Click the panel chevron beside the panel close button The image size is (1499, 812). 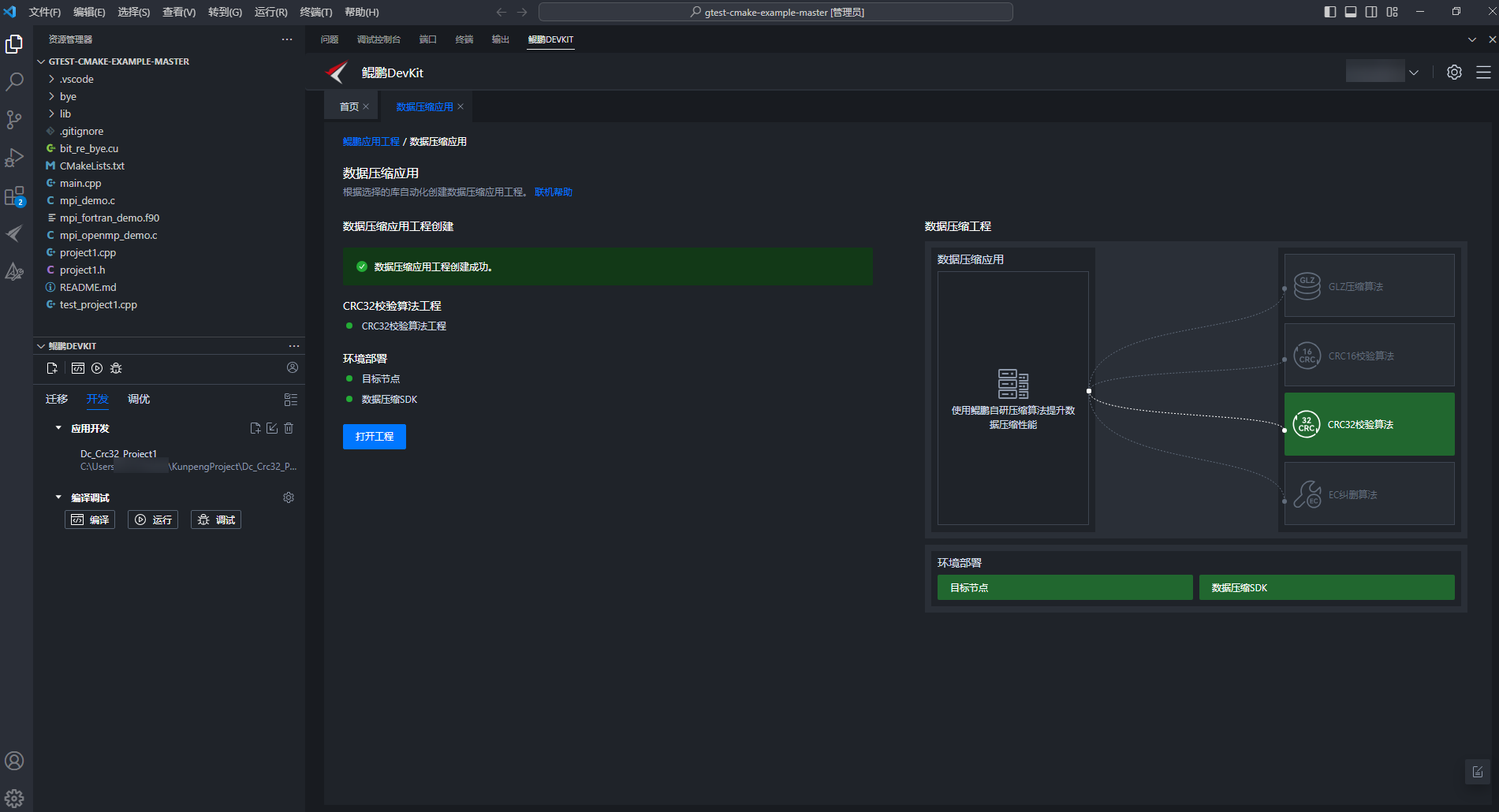1472,39
